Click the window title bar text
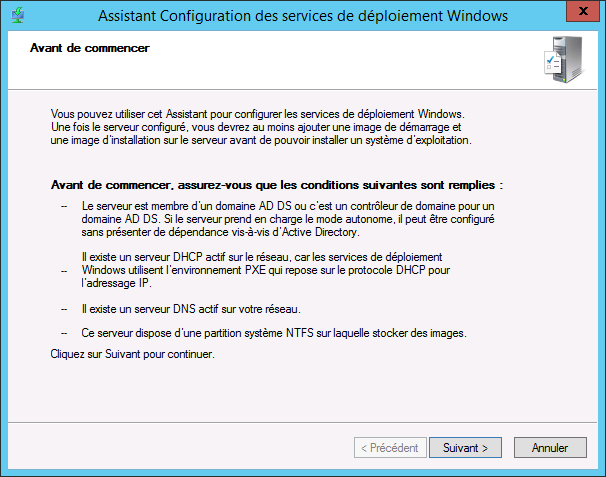This screenshot has height=477, width=606. click(x=302, y=16)
